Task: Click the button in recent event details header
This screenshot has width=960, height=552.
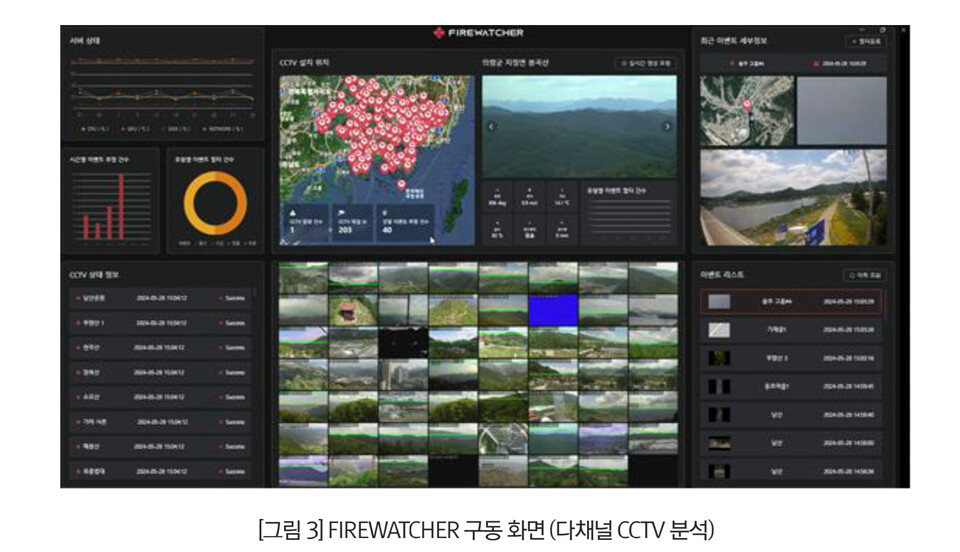Action: click(x=865, y=41)
